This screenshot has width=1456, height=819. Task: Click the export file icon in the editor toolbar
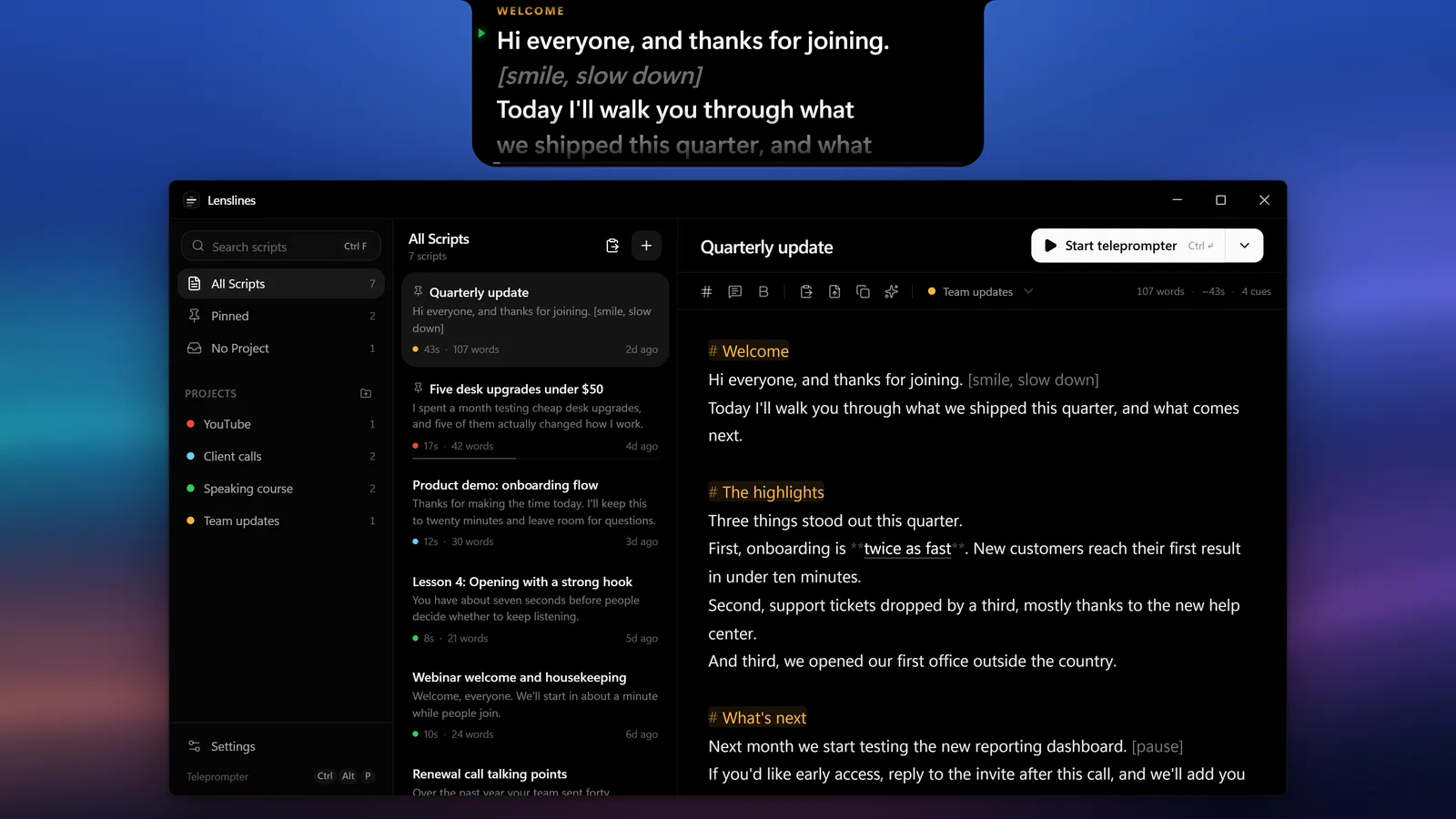834,291
